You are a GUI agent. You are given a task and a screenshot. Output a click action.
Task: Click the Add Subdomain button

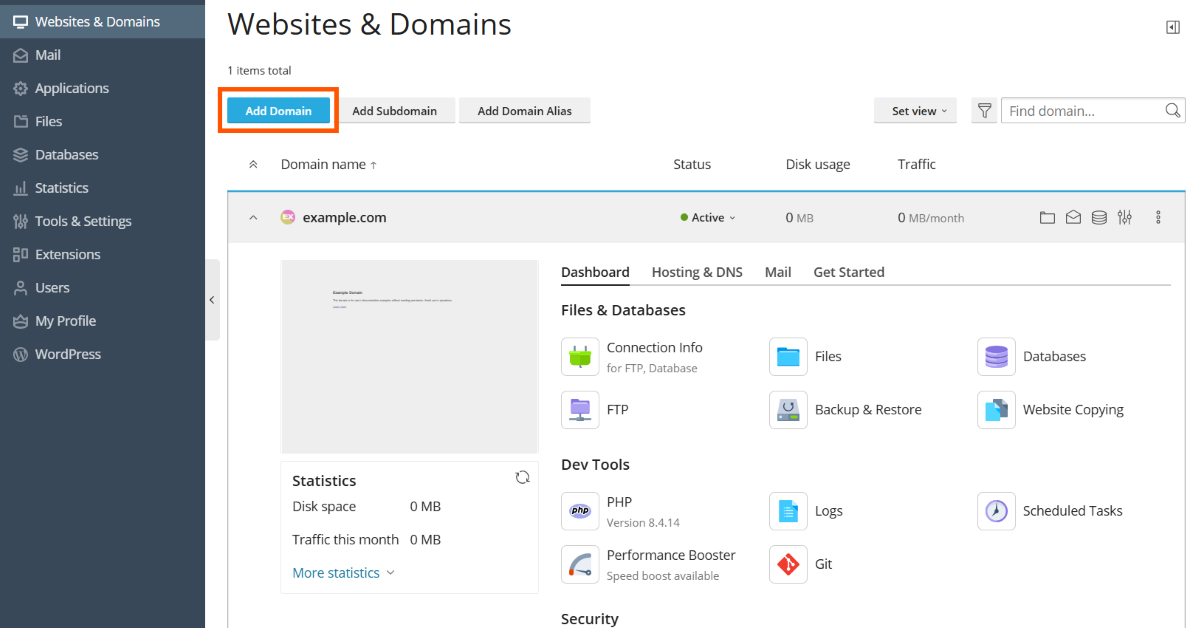pos(394,111)
